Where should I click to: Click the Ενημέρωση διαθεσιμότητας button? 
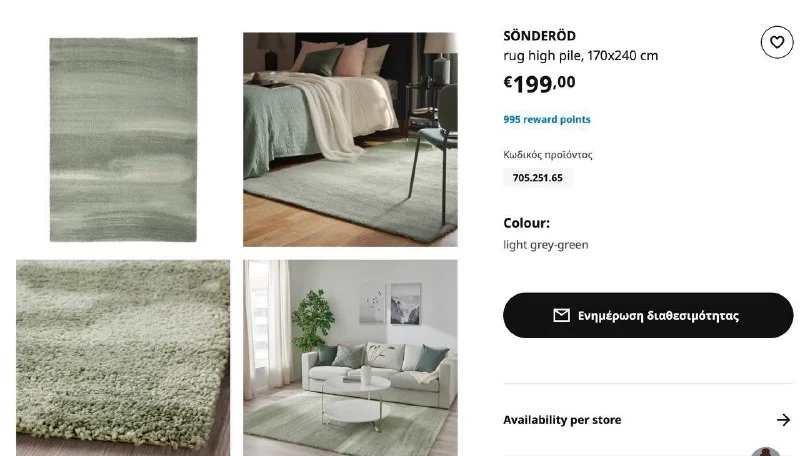648,315
